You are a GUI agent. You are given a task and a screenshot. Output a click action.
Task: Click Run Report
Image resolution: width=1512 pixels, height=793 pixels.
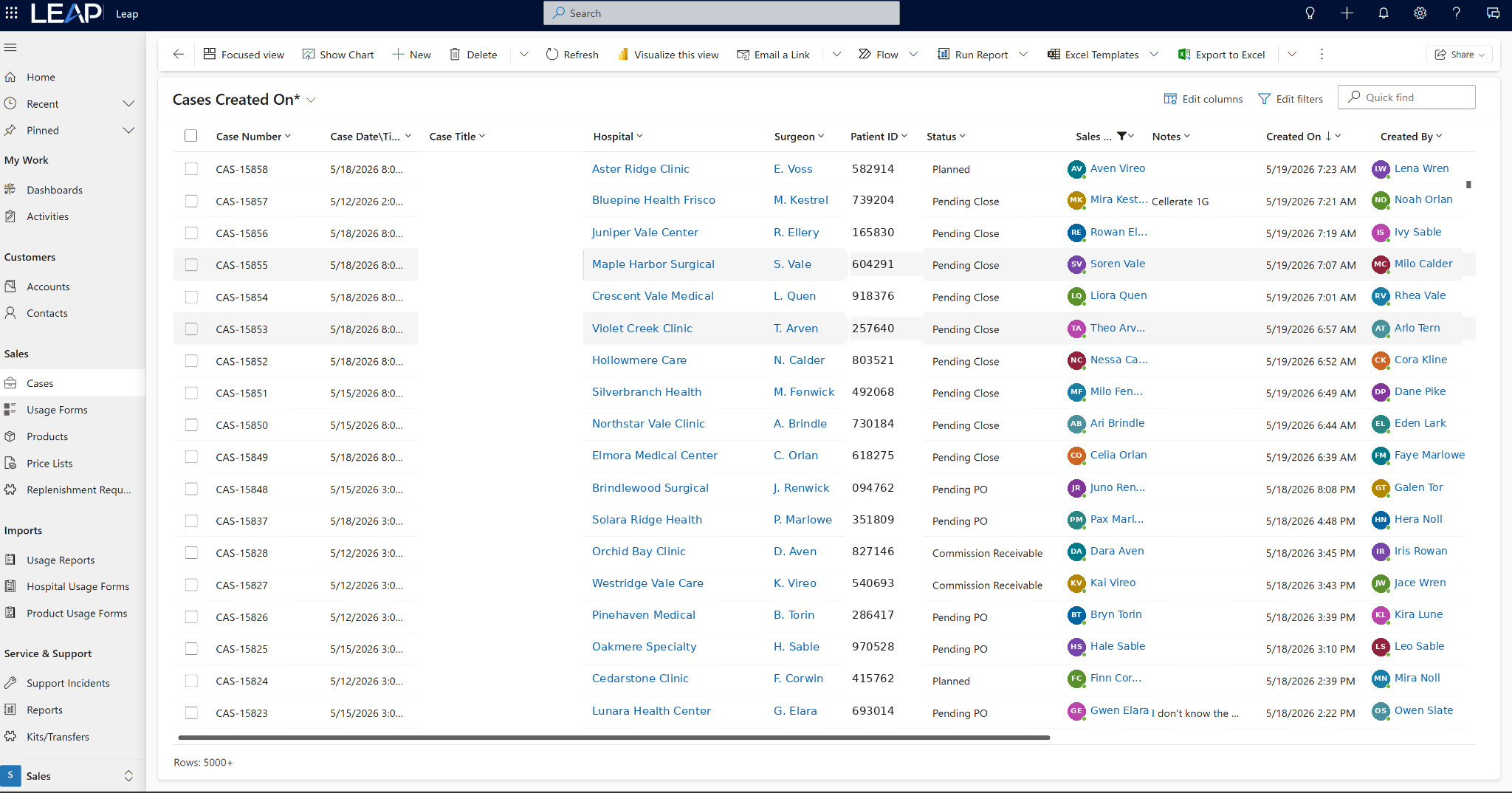(x=973, y=55)
